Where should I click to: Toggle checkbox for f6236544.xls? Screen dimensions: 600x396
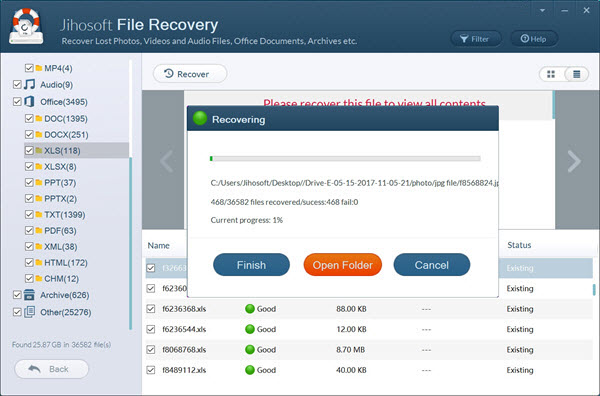coord(151,329)
